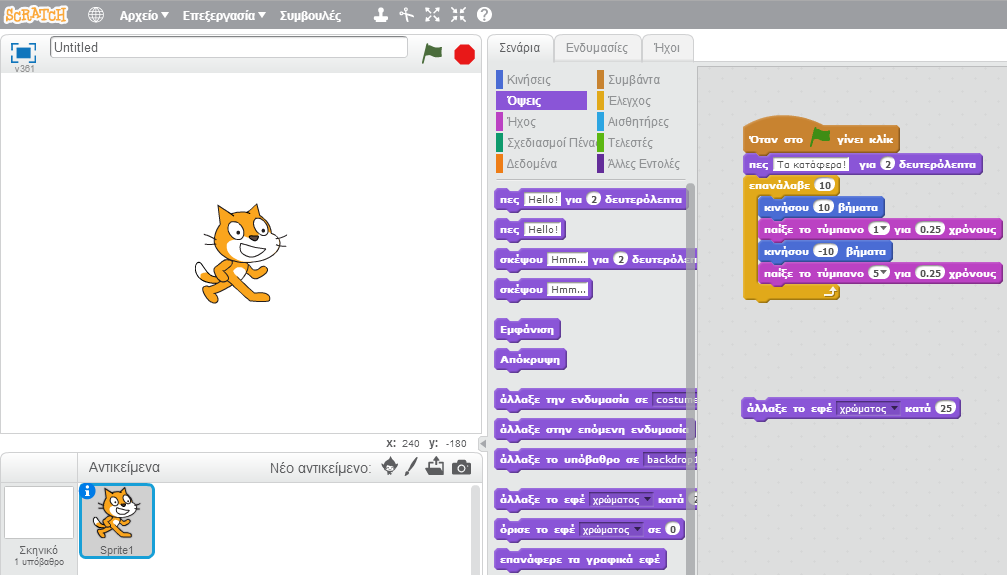Select the Delete scissors tool
This screenshot has height=575, width=1007.
click(x=407, y=14)
